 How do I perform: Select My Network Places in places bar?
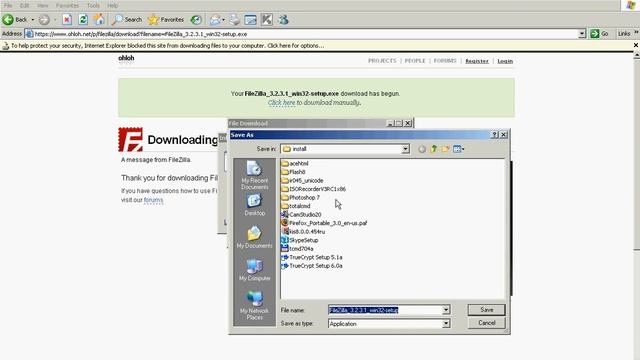254,305
